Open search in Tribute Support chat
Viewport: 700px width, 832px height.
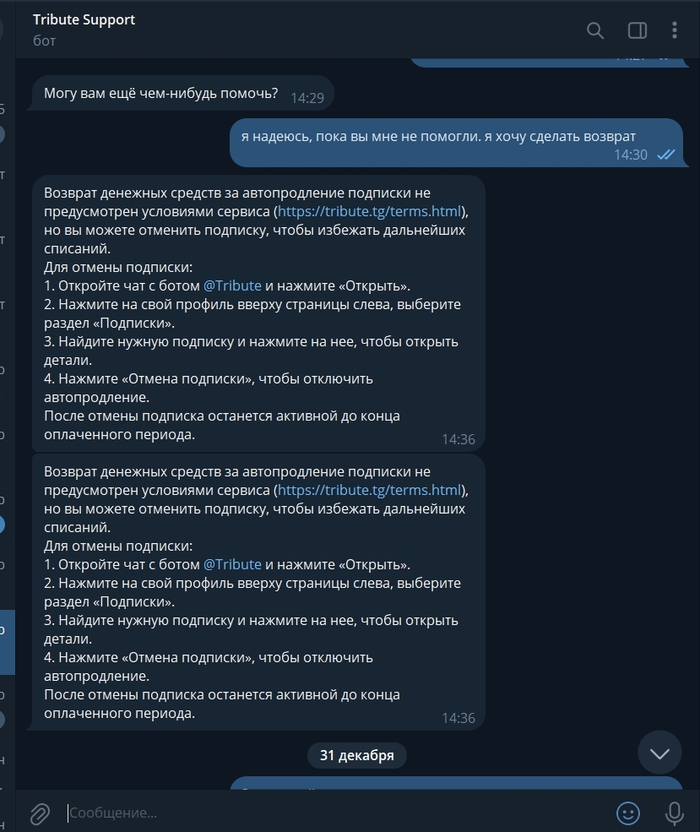pos(595,30)
